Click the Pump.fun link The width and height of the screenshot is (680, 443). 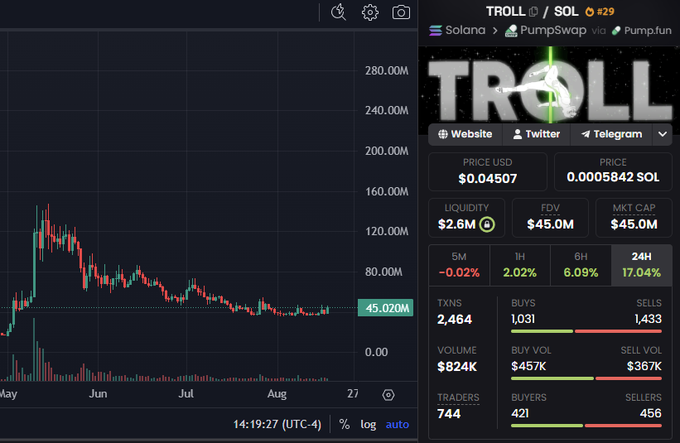pos(647,31)
